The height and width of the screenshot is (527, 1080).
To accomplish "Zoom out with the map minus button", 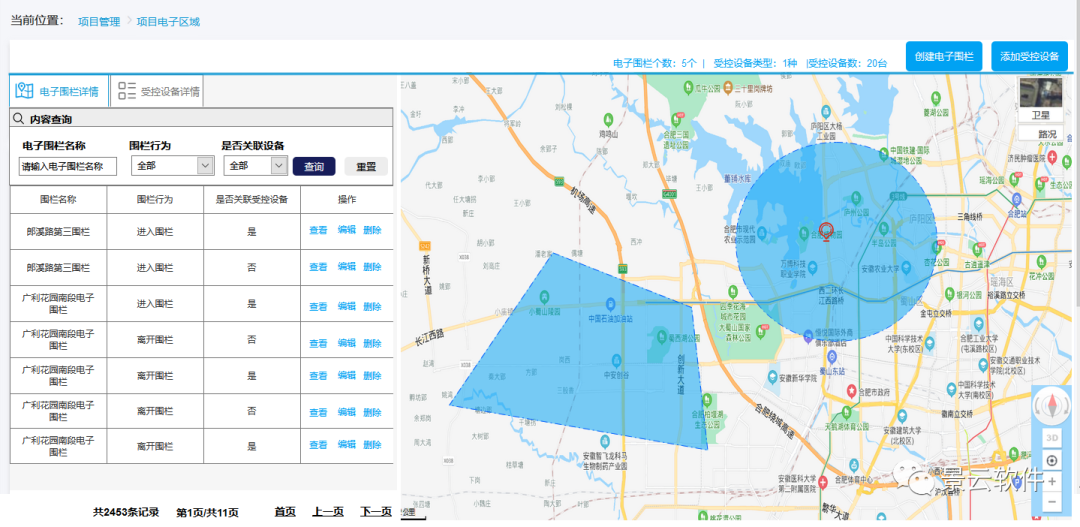I will [1051, 501].
